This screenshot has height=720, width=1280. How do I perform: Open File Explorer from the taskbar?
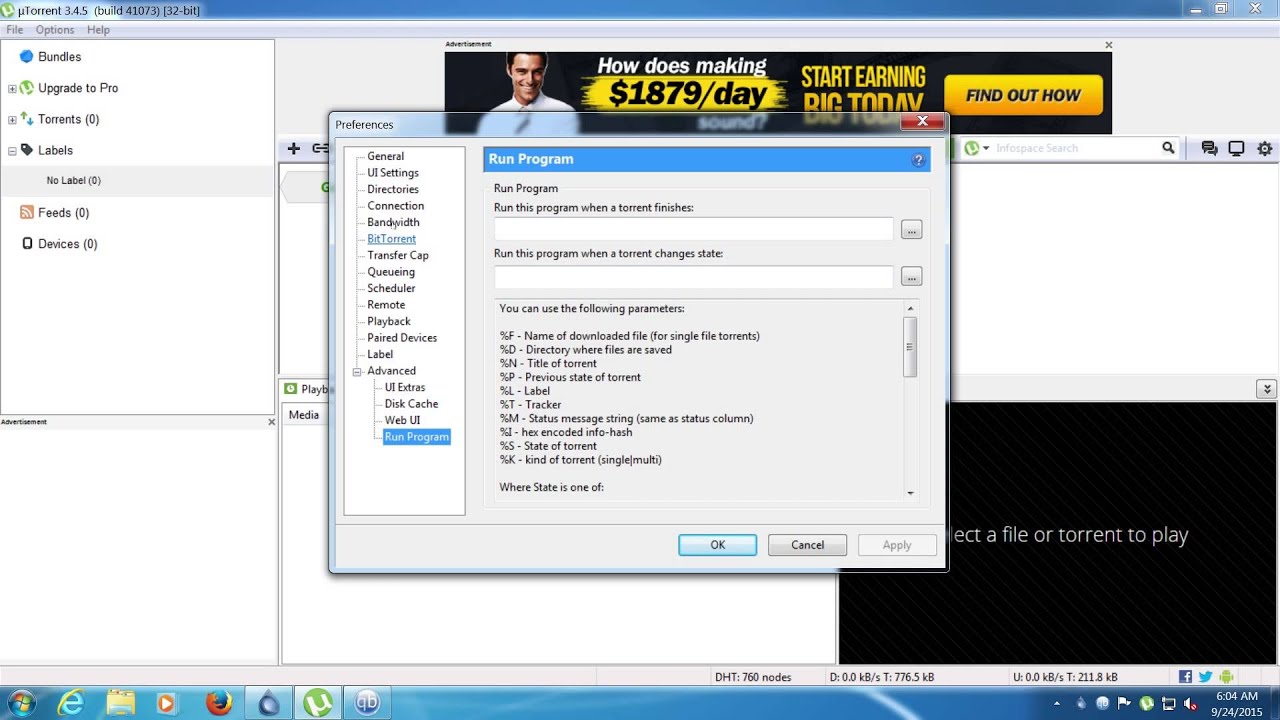[x=120, y=703]
